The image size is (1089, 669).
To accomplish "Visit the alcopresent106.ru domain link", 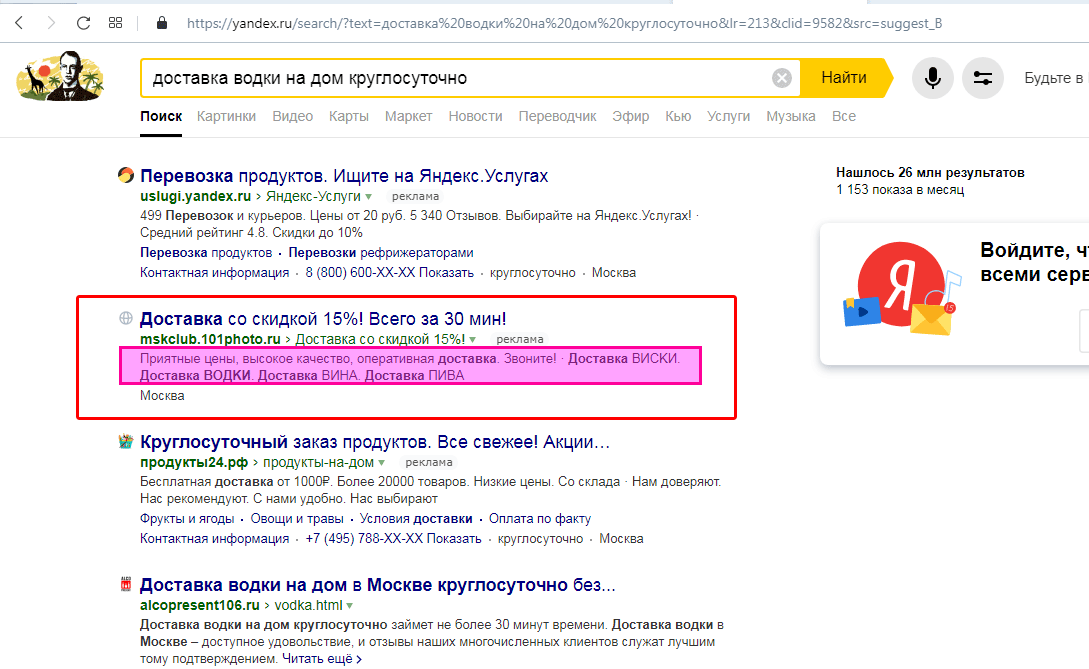I will 200,606.
